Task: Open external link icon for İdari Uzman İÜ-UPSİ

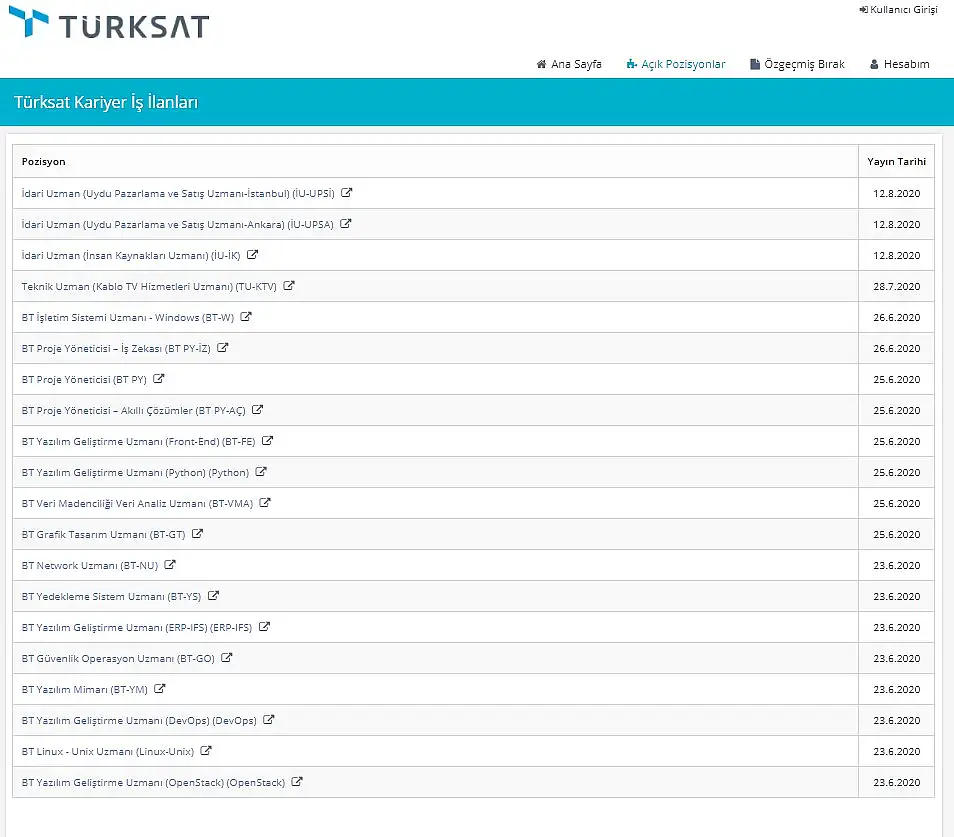Action: coord(346,193)
